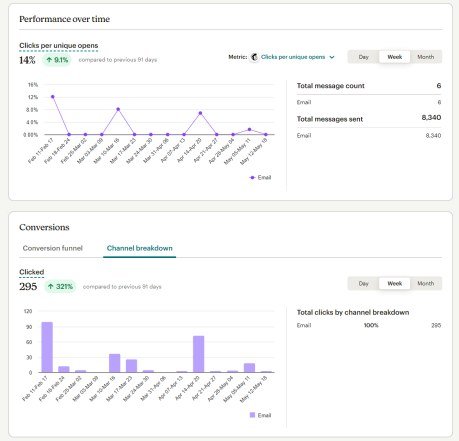Select Week in Performance over time
The image size is (459, 441).
point(394,57)
